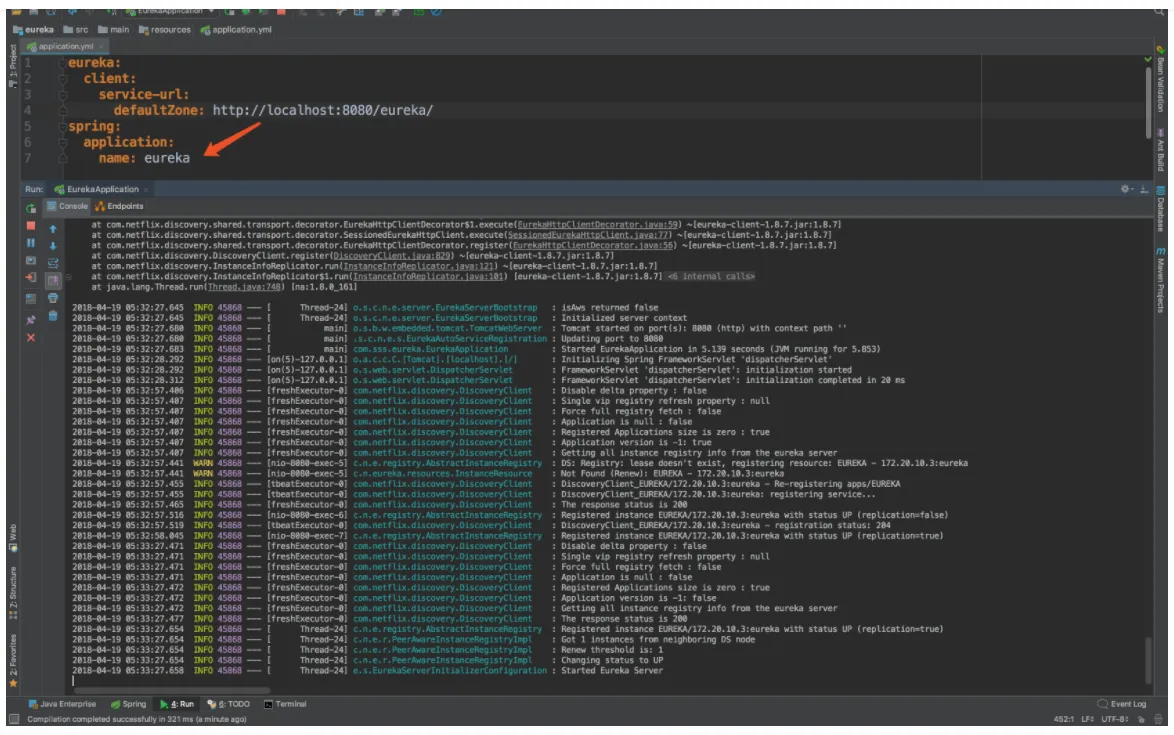
Task: Close the application.yml editor tab
Action: (101, 46)
